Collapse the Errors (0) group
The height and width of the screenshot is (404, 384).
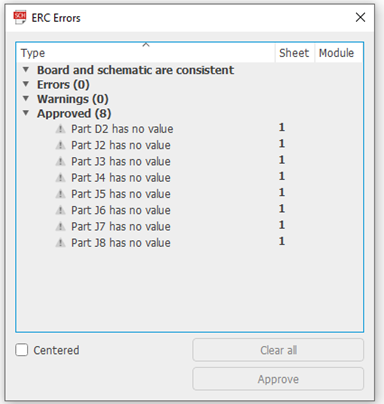tap(26, 84)
